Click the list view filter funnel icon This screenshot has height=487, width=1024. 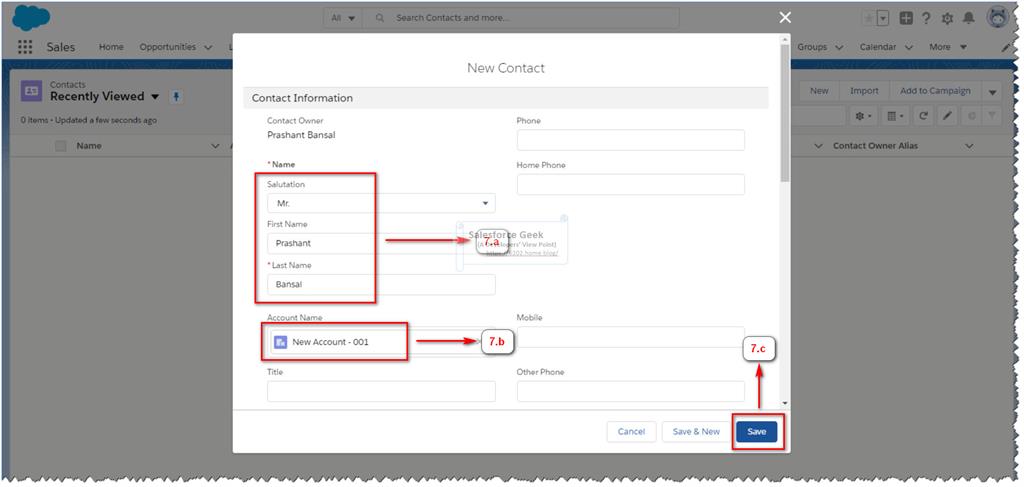(x=992, y=116)
